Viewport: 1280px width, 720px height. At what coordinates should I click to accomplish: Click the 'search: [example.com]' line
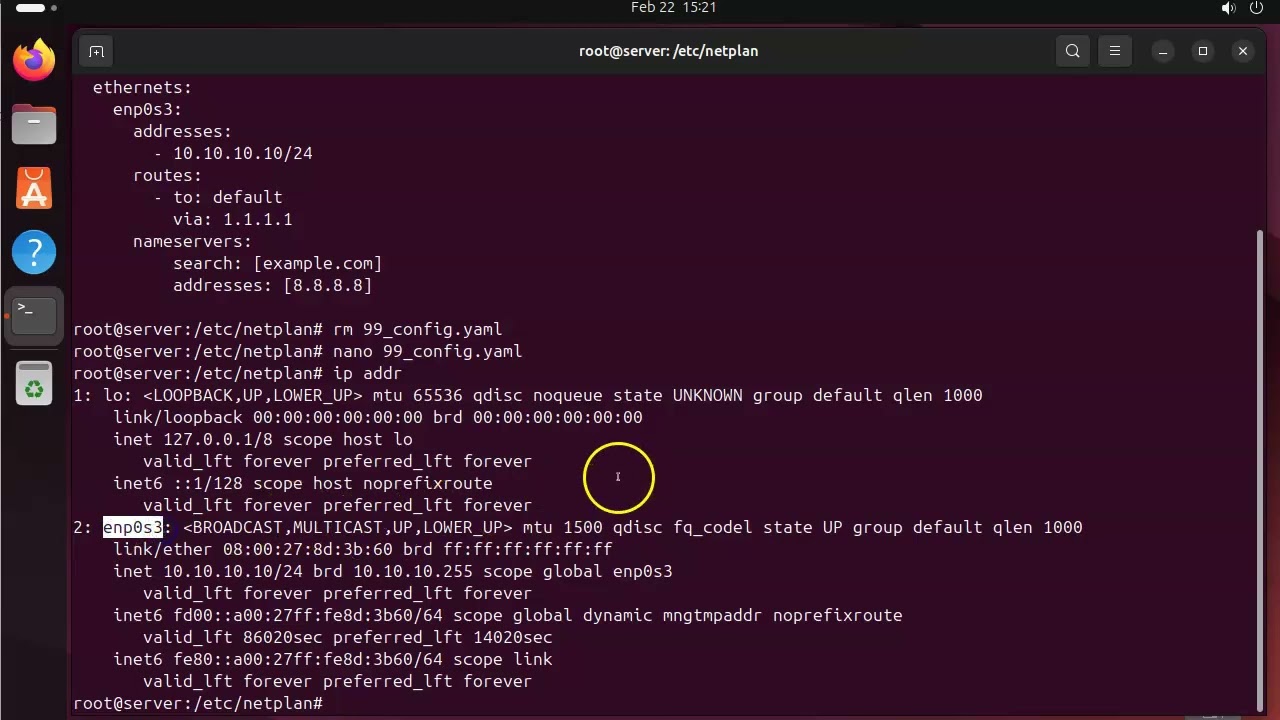coord(278,263)
